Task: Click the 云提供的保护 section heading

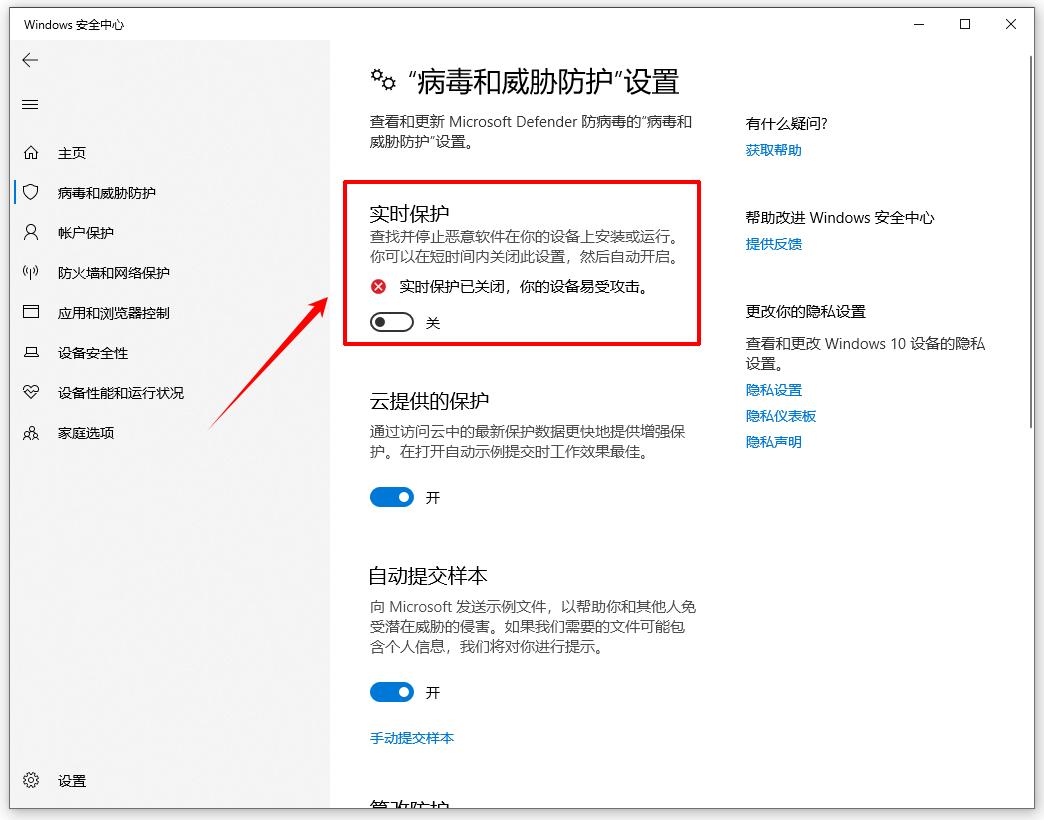Action: [x=429, y=401]
